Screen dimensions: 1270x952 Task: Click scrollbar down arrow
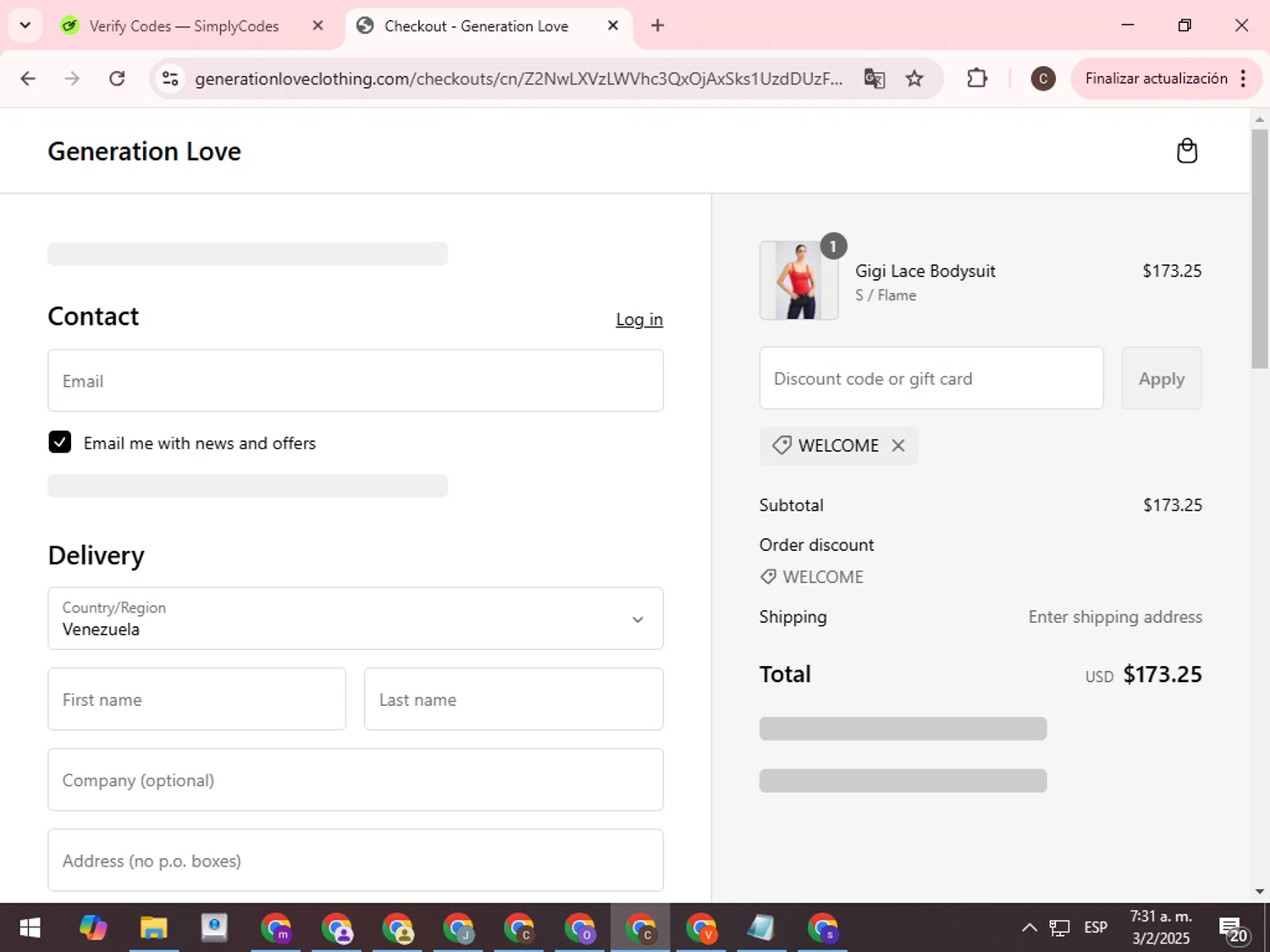click(1260, 891)
